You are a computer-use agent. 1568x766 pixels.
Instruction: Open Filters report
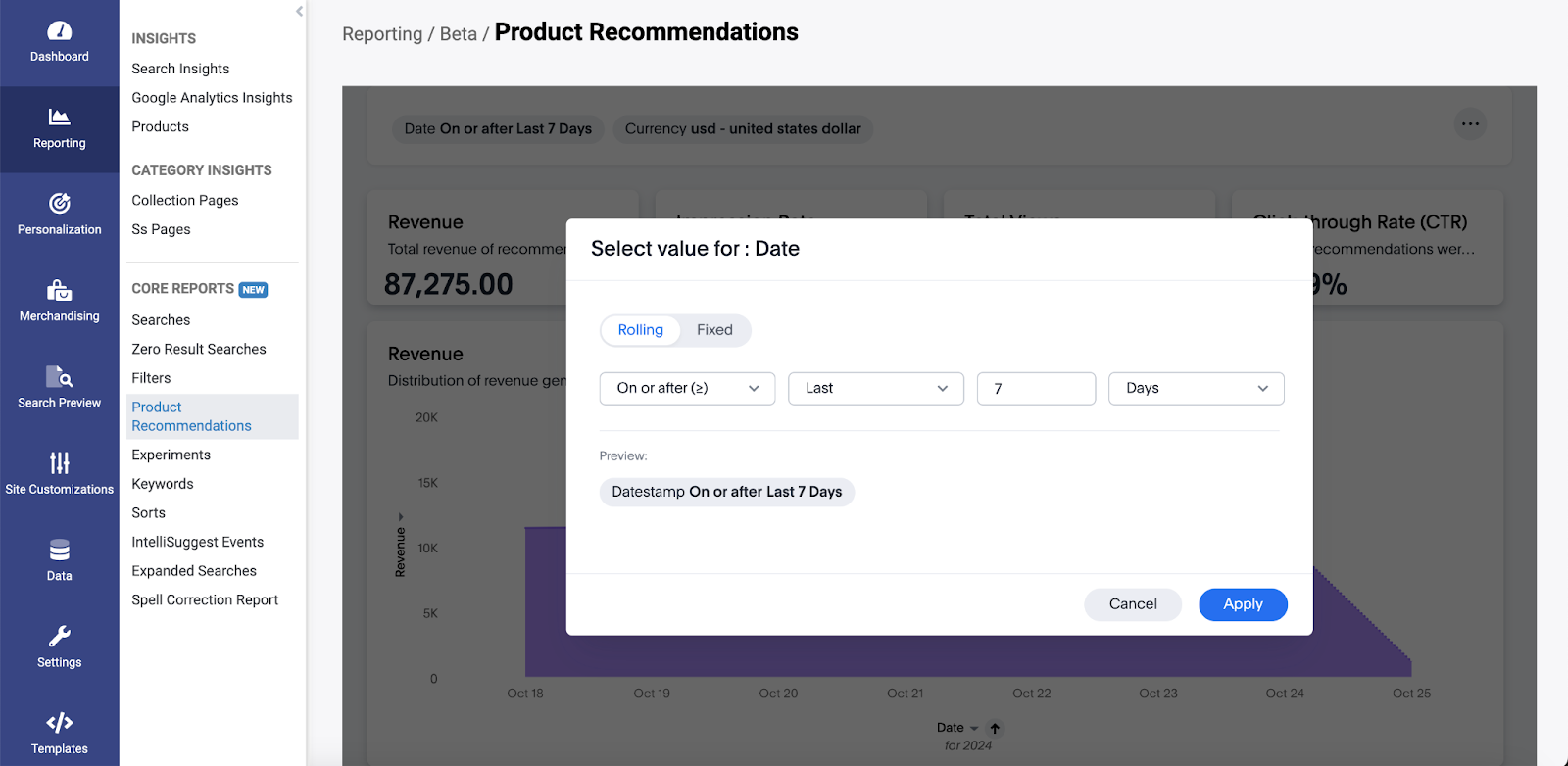151,378
